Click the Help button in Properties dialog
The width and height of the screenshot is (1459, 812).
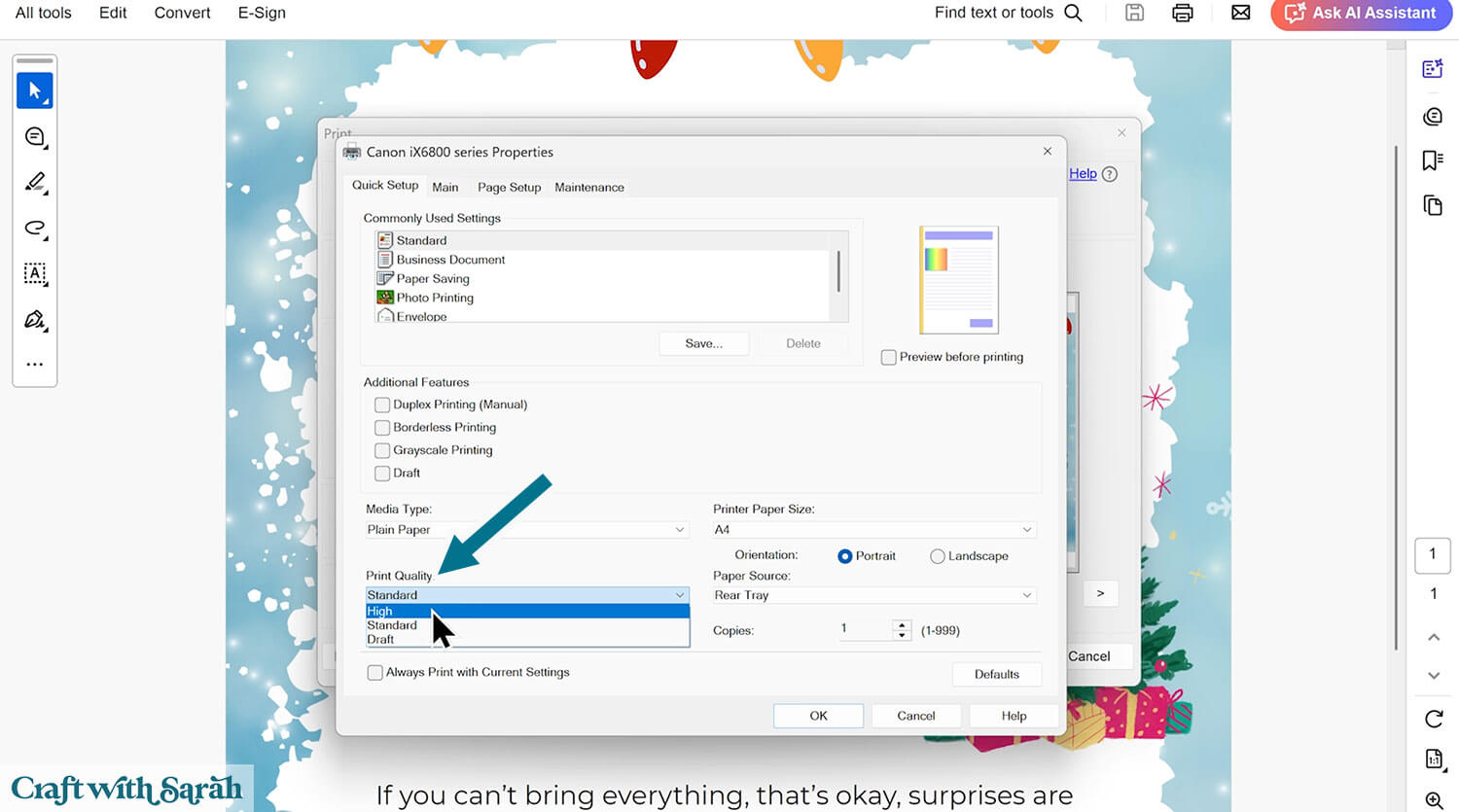(1014, 716)
